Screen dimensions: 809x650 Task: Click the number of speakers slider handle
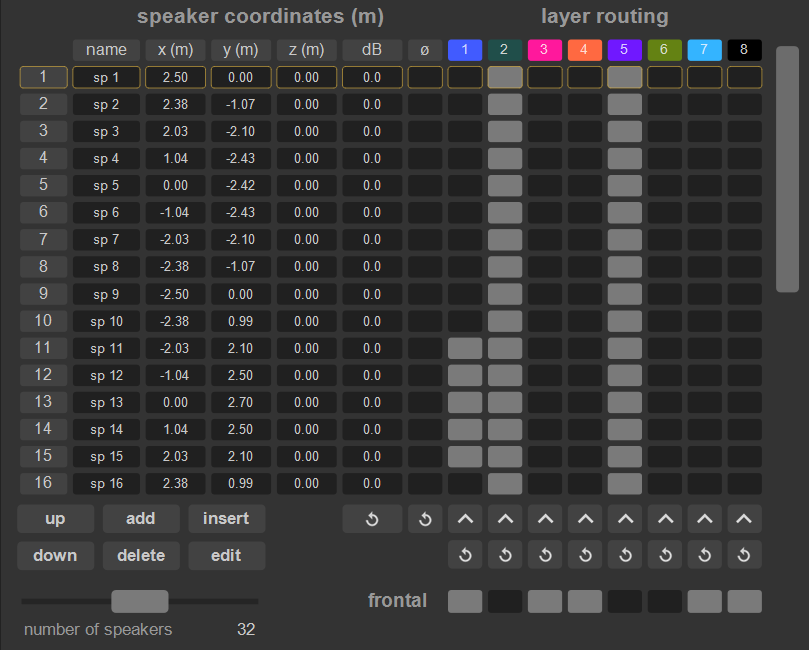coord(140,602)
